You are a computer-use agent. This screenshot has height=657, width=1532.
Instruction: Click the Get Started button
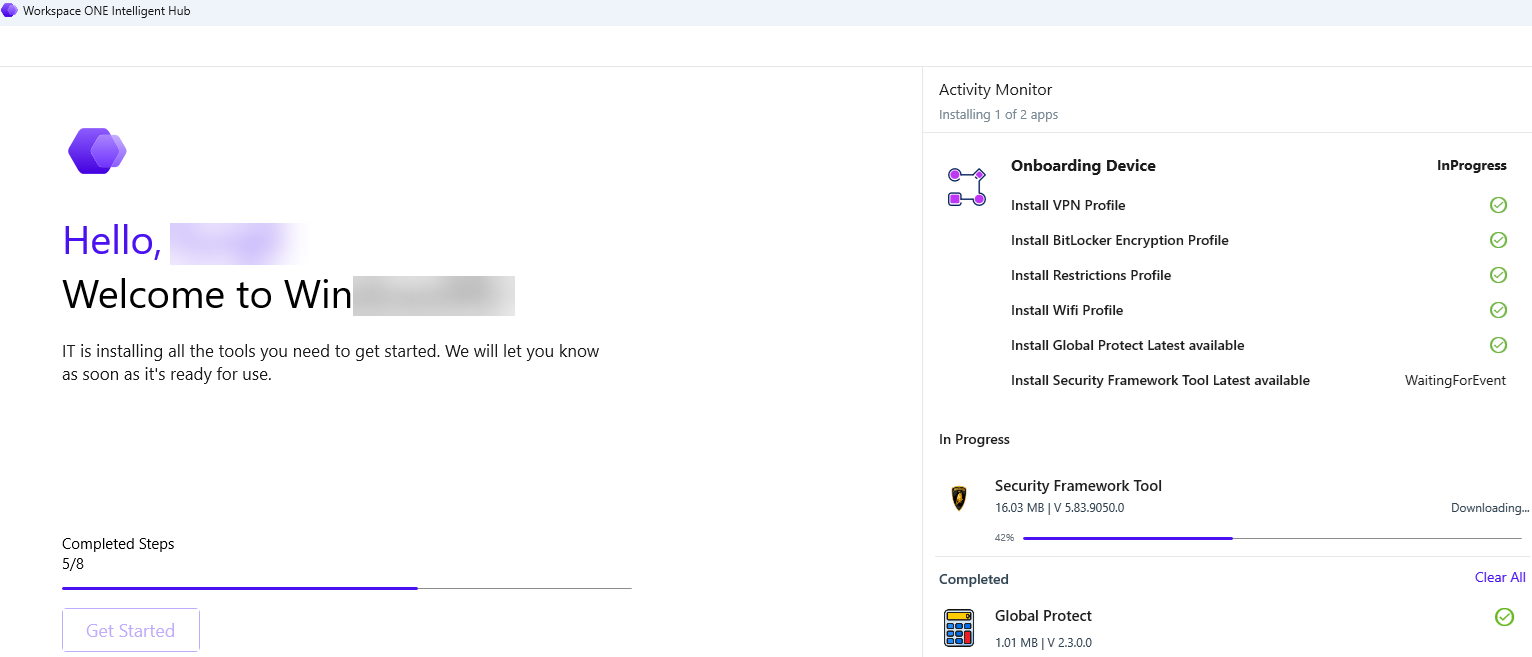pos(131,631)
